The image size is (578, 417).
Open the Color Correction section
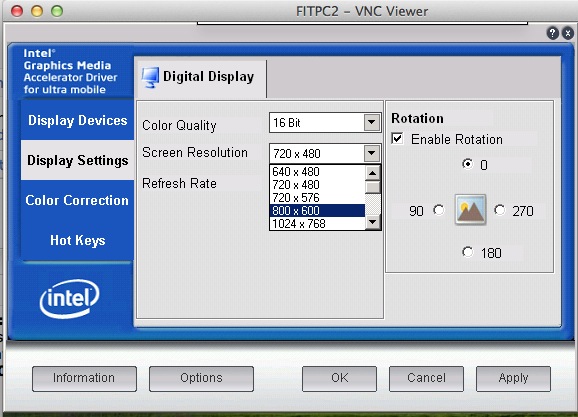[77, 200]
